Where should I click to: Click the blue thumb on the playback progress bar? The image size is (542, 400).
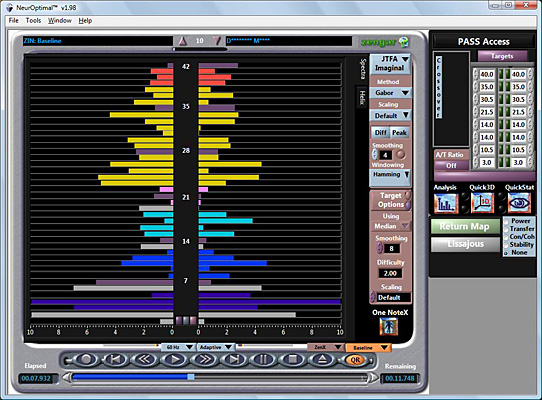[191, 377]
